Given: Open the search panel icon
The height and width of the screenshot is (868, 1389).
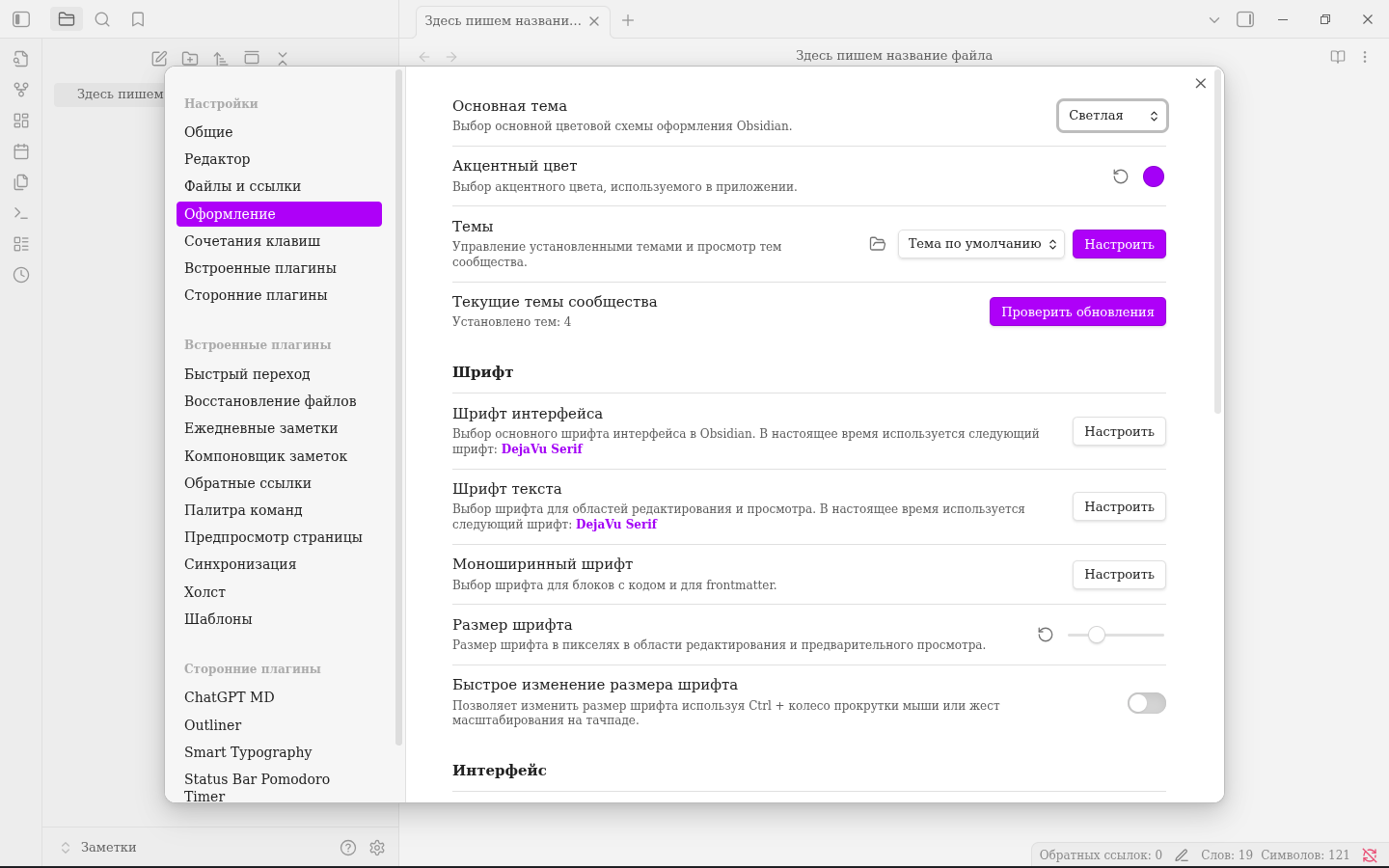Looking at the screenshot, I should coord(102,19).
